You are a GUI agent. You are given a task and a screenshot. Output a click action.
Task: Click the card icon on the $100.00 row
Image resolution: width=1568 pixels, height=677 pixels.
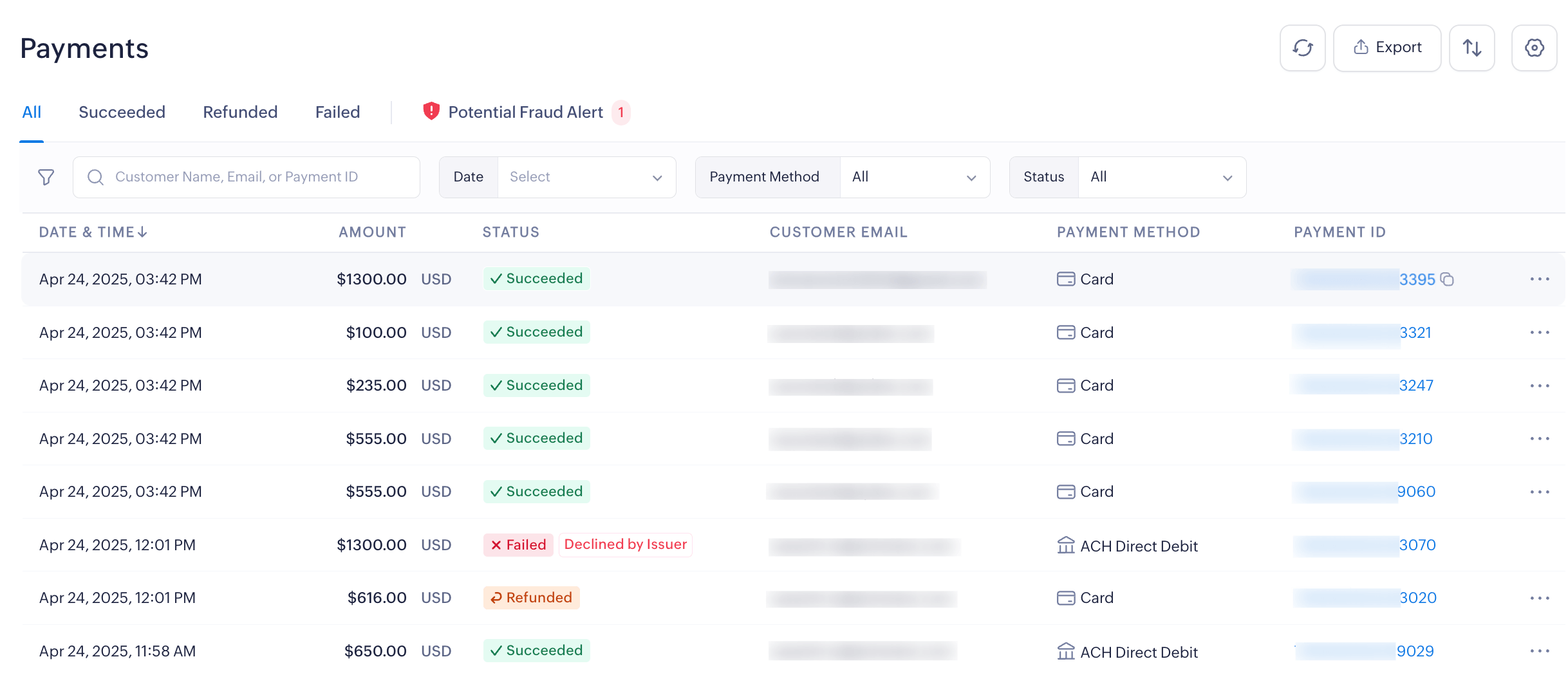point(1065,332)
